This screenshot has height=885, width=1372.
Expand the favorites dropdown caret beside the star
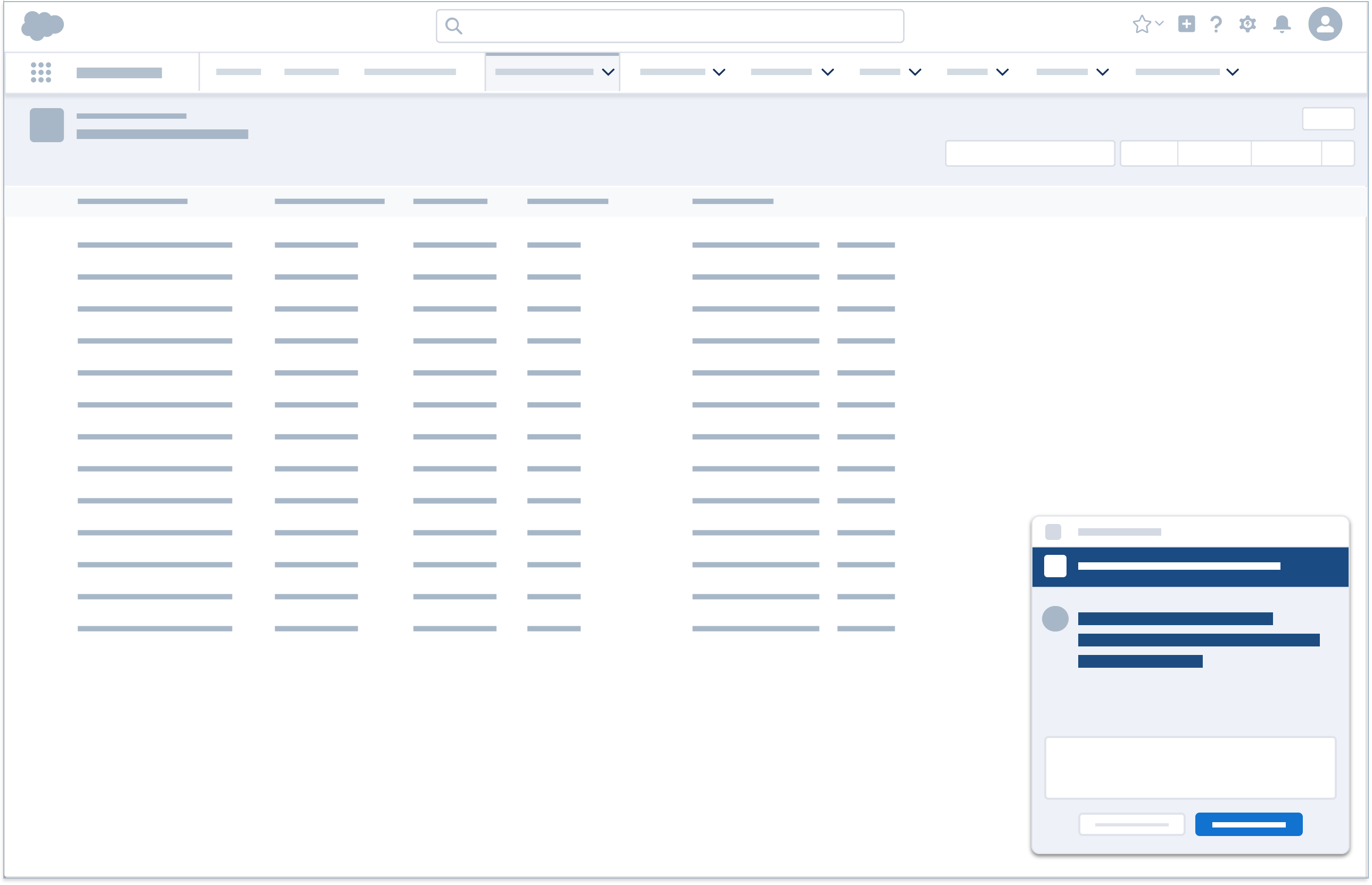pyautogui.click(x=1159, y=24)
